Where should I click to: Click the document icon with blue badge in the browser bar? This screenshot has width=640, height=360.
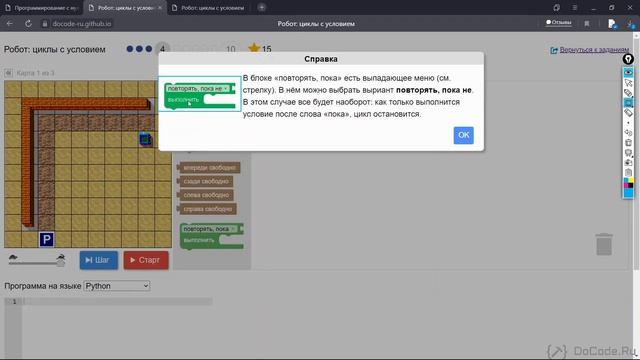click(612, 24)
